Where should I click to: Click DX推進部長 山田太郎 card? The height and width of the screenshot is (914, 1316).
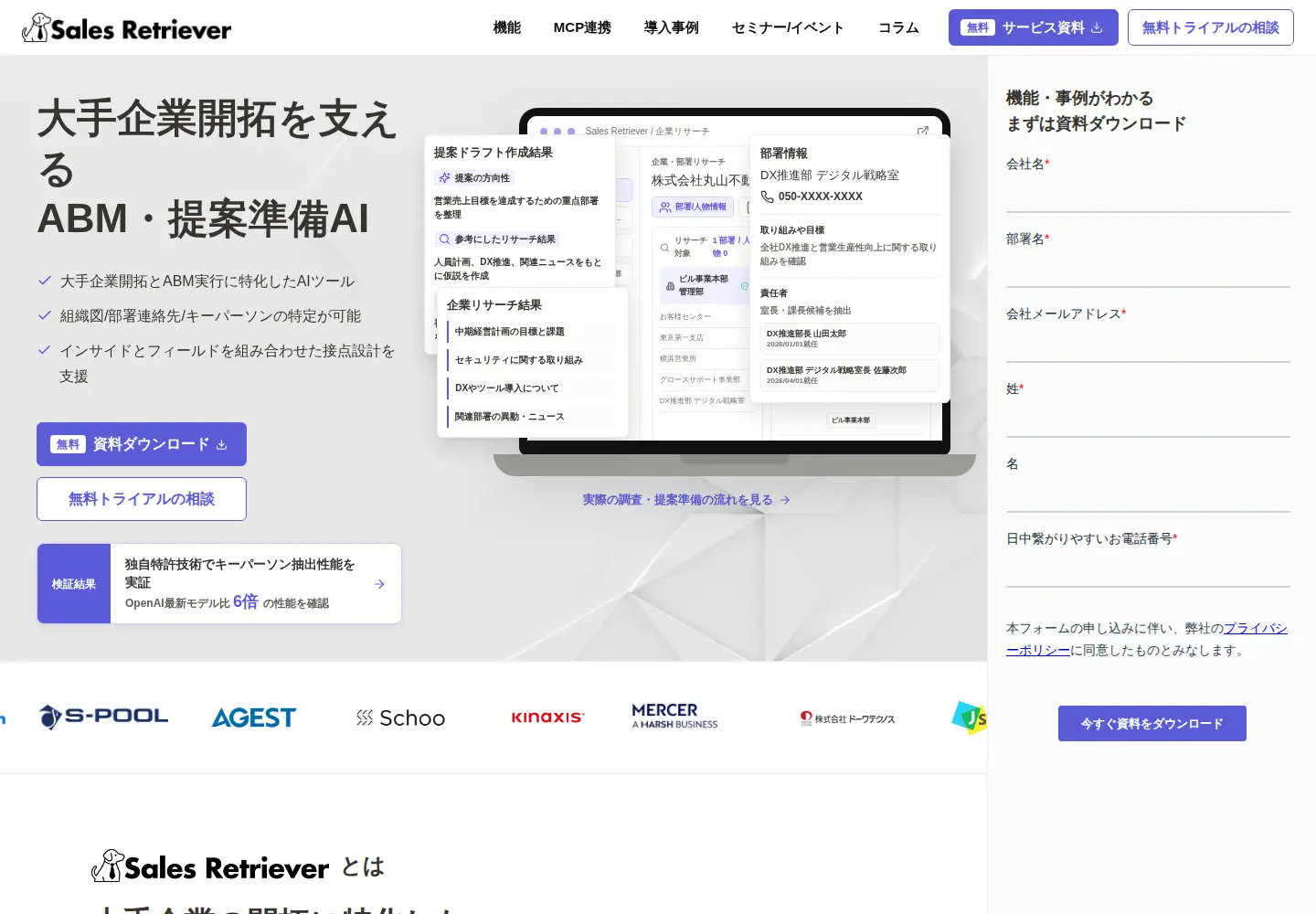pyautogui.click(x=850, y=339)
